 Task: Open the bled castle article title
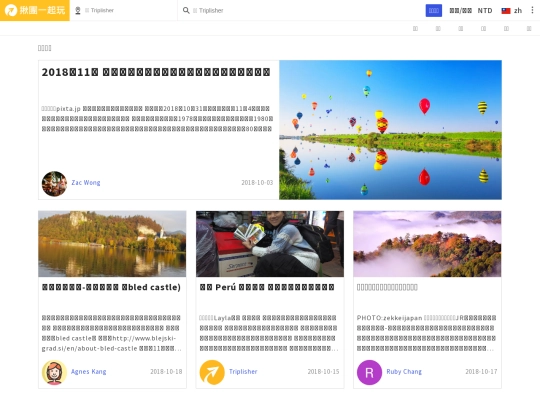coord(111,287)
